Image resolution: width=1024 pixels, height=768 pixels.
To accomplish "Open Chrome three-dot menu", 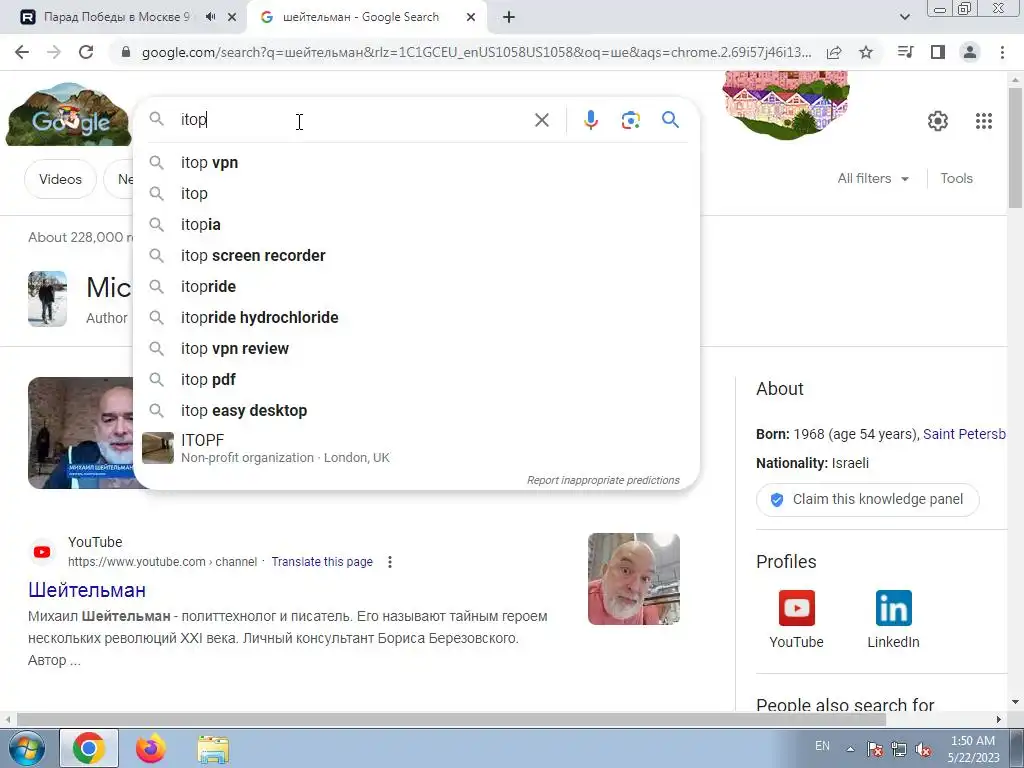I will click(1002, 52).
